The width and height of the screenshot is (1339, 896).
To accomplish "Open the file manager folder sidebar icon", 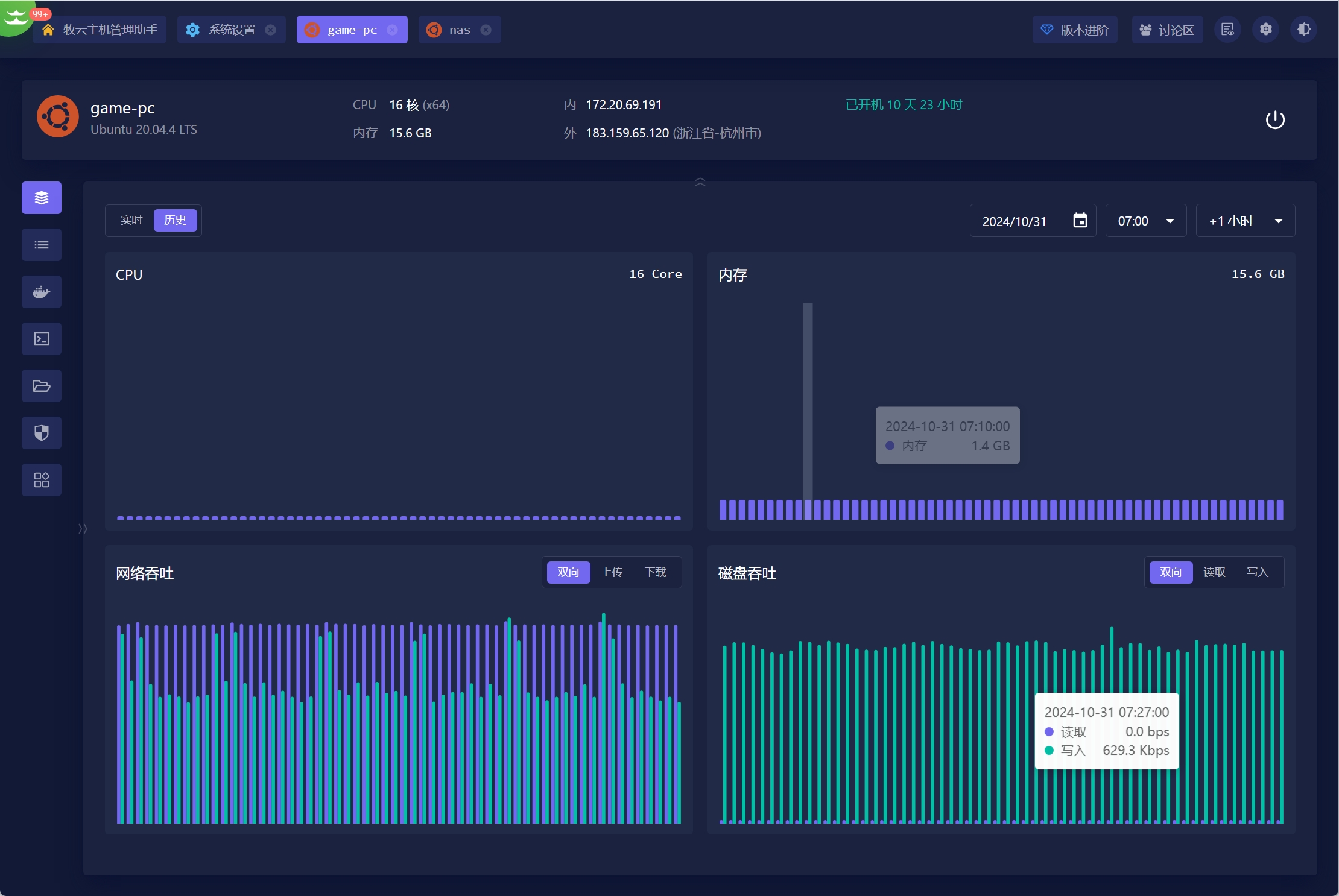I will (x=42, y=386).
